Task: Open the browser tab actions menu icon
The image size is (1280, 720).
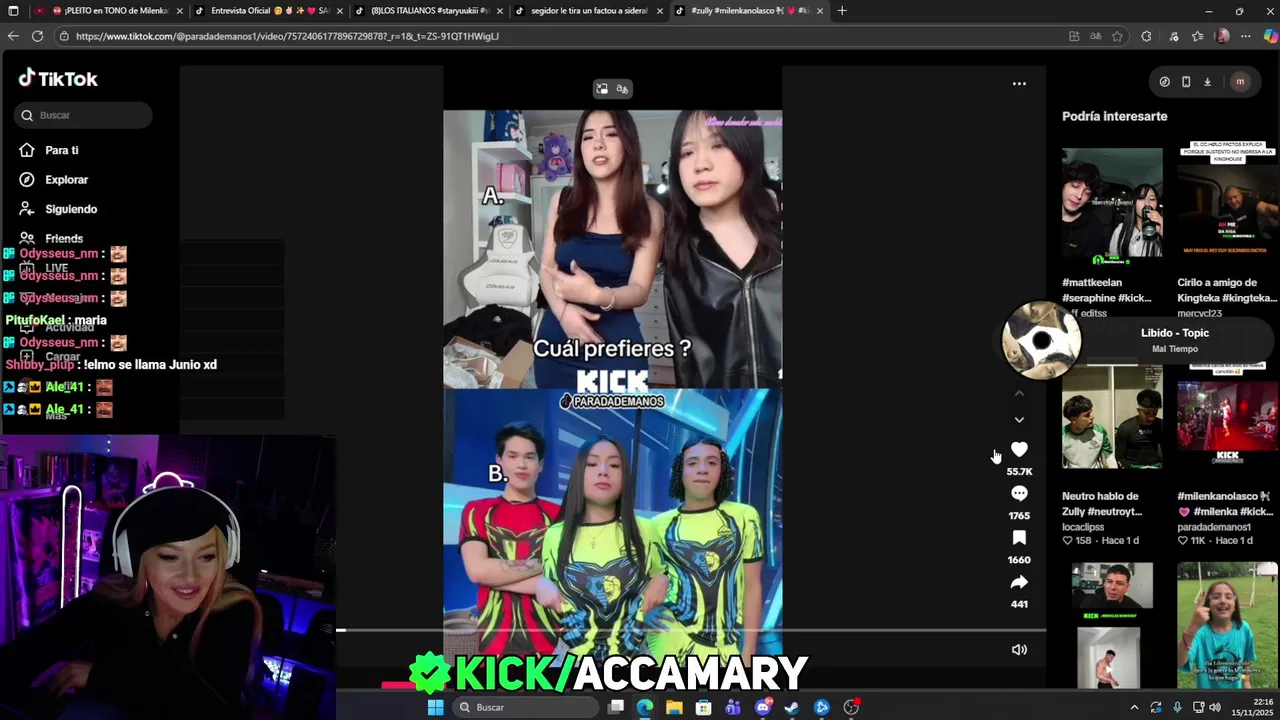Action: coord(13,11)
